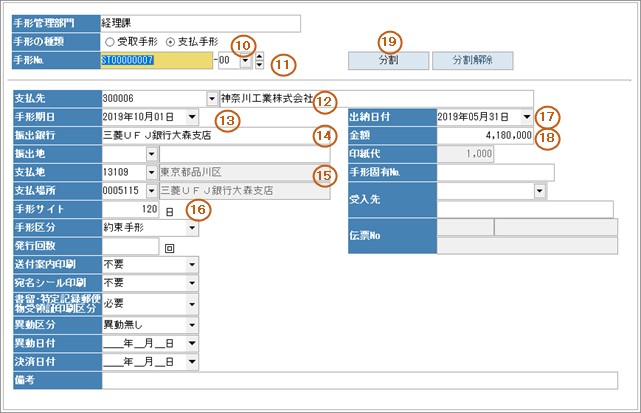Open the 送付案内印刷 dropdown
Screen dimensions: 641x413
(x=191, y=265)
